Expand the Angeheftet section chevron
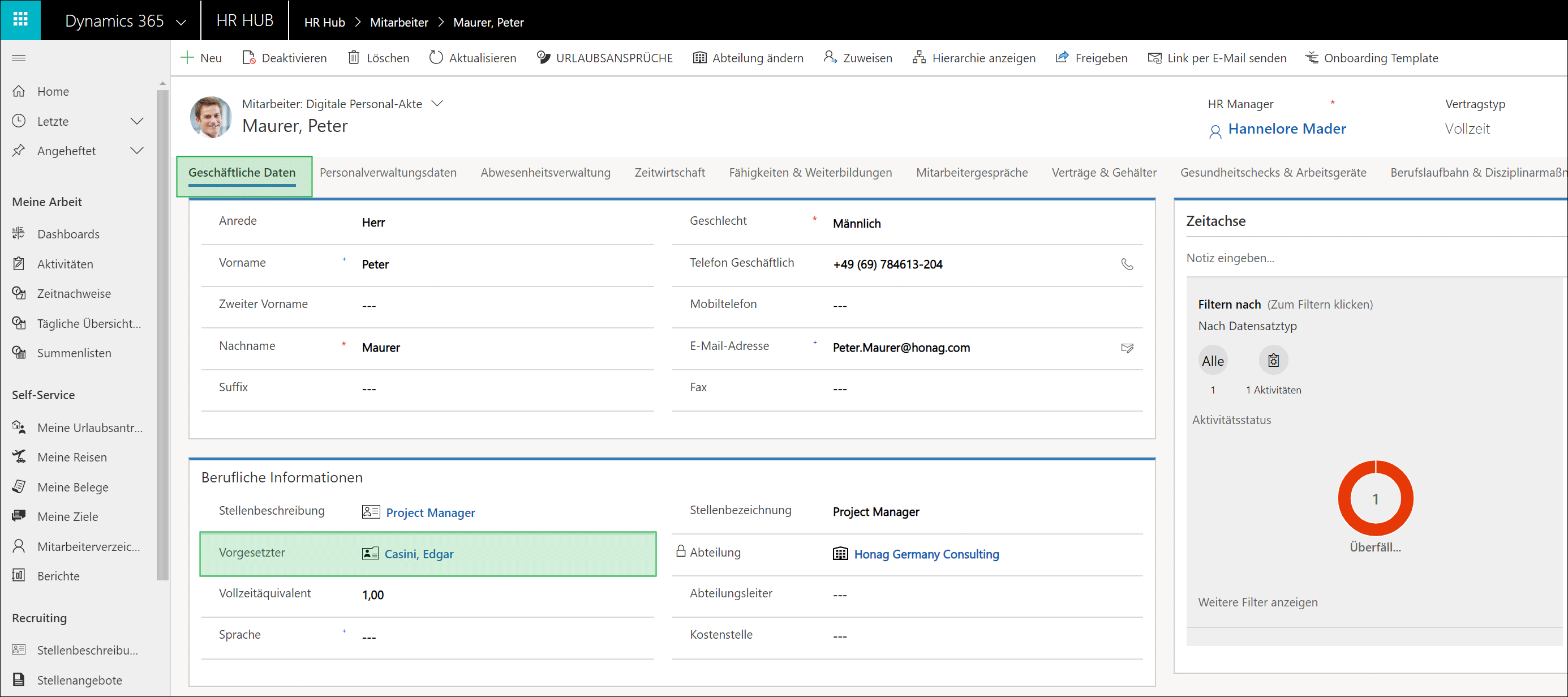 [x=137, y=151]
